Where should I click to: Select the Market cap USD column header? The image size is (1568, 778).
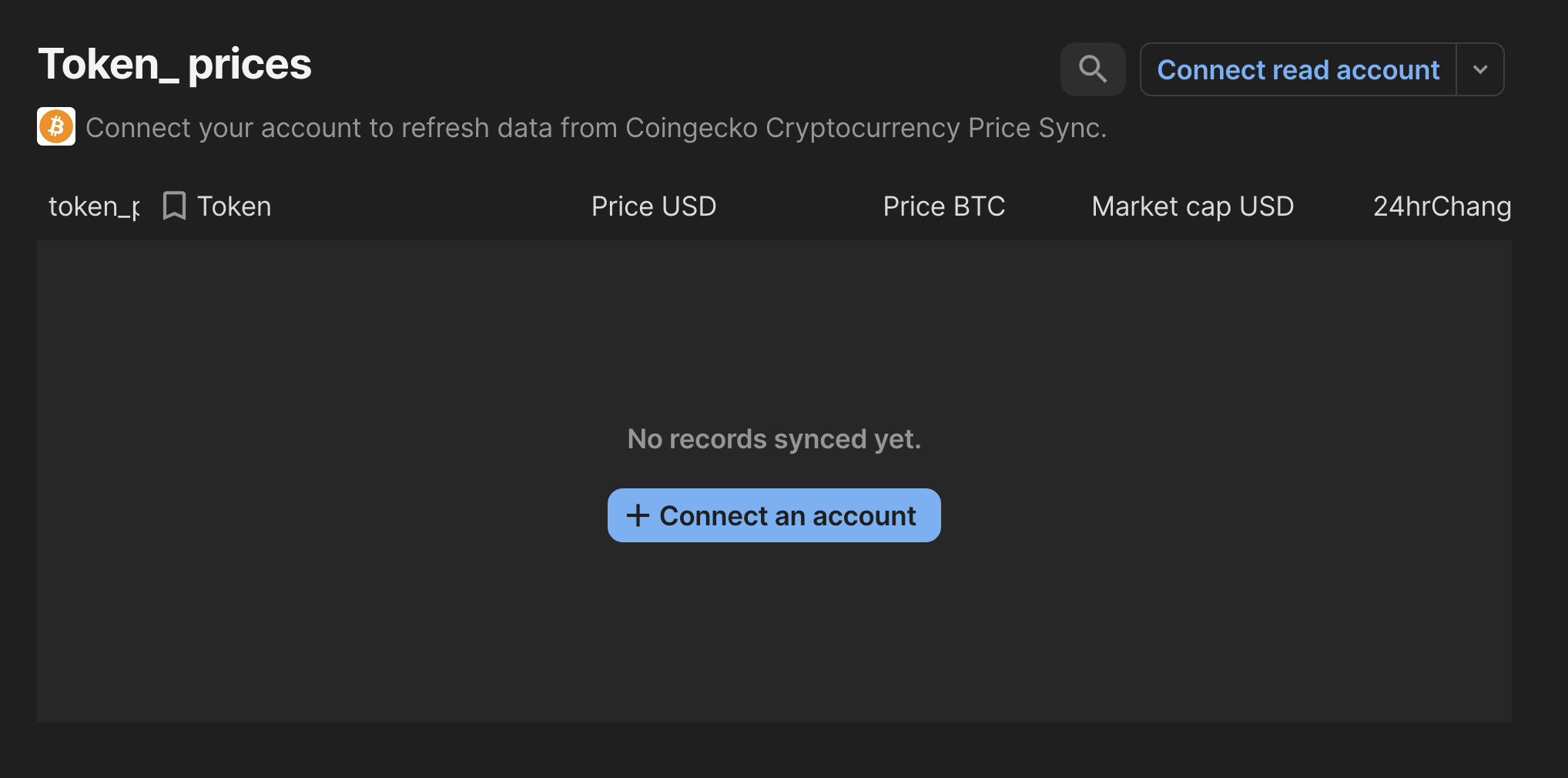pyautogui.click(x=1193, y=206)
